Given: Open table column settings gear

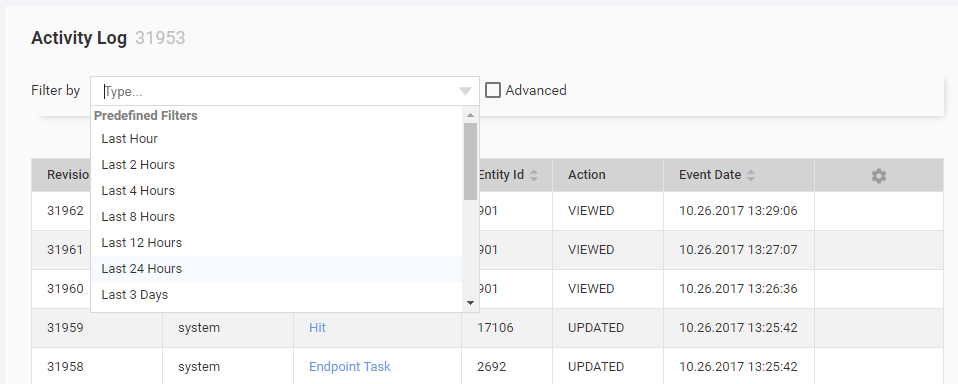Looking at the screenshot, I should pos(879,176).
